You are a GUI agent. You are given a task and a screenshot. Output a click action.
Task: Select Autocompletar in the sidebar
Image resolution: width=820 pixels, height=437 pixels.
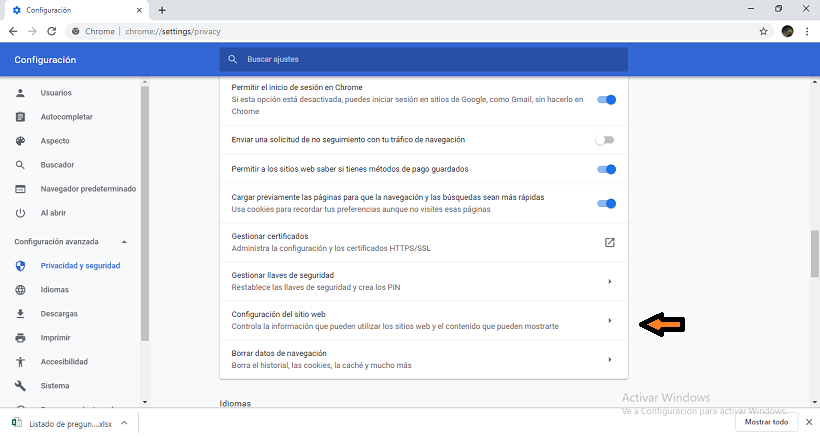67,117
